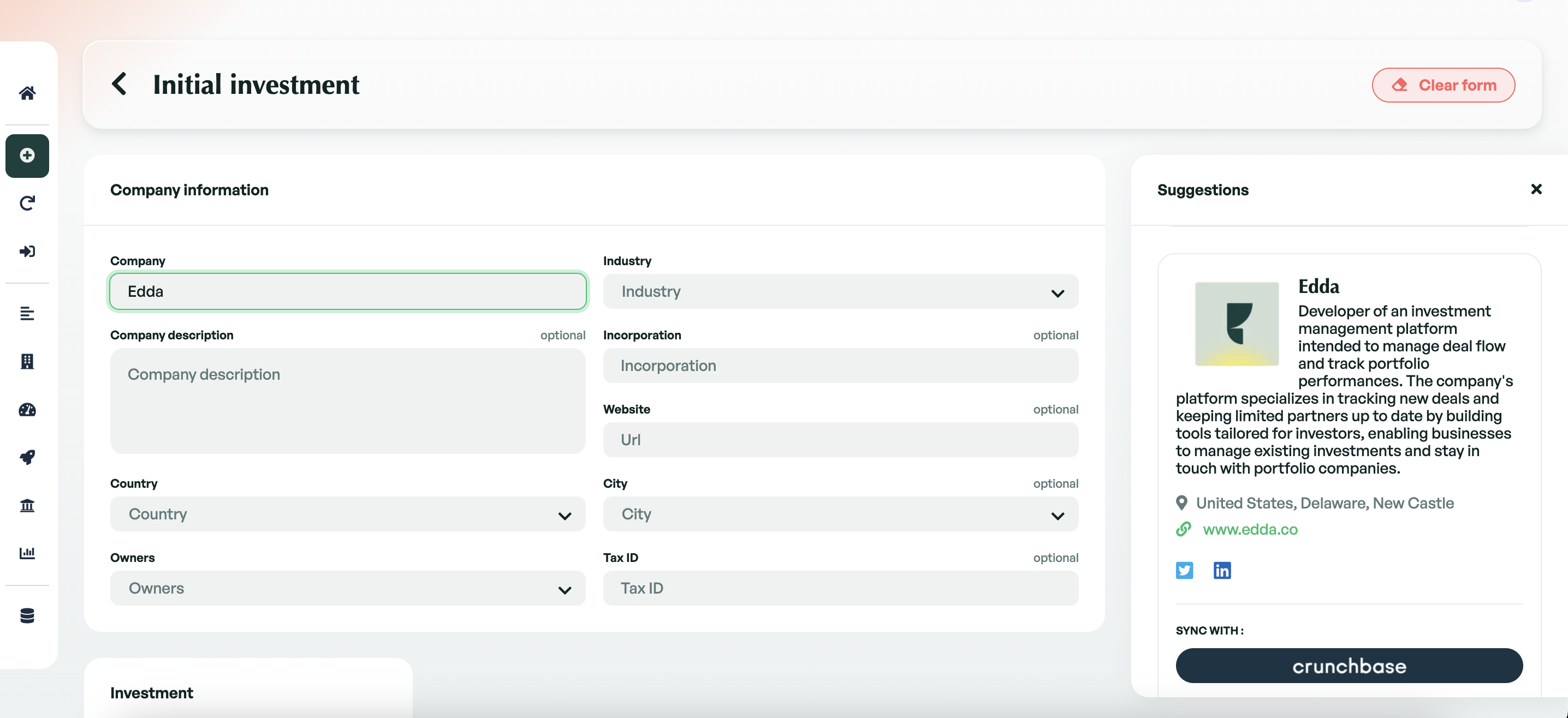Open Edda's Twitter profile icon
This screenshot has width=1568, height=718.
click(x=1184, y=571)
